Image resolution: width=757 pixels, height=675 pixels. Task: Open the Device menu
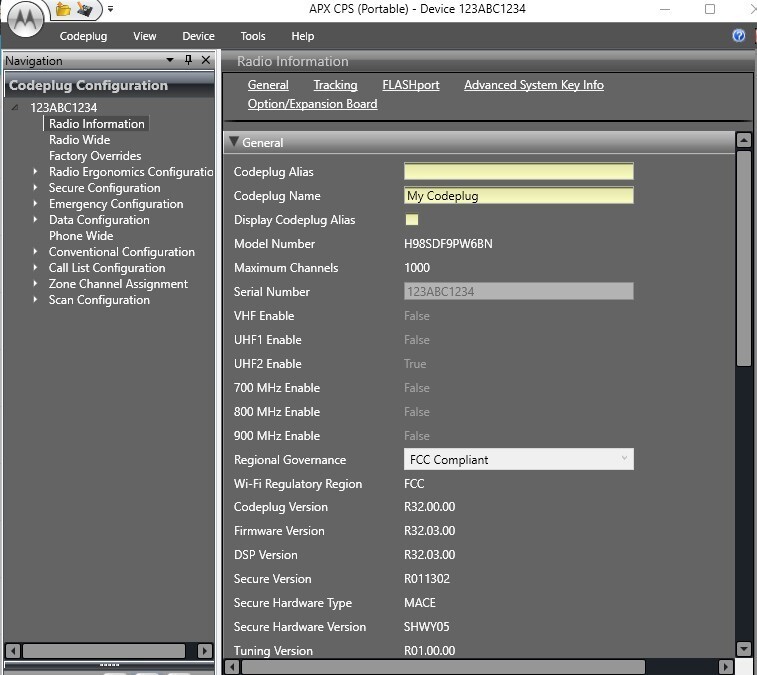tap(198, 36)
